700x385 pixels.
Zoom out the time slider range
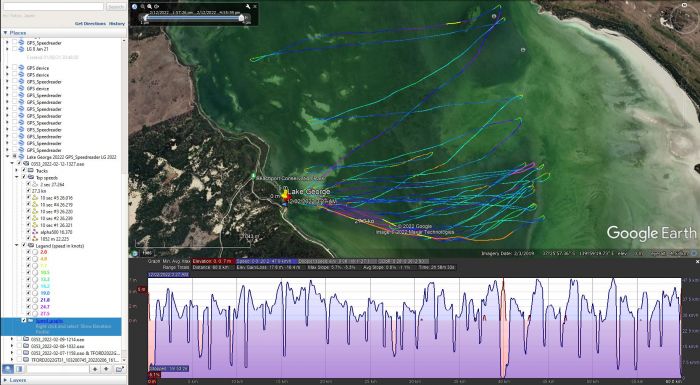pyautogui.click(x=142, y=7)
